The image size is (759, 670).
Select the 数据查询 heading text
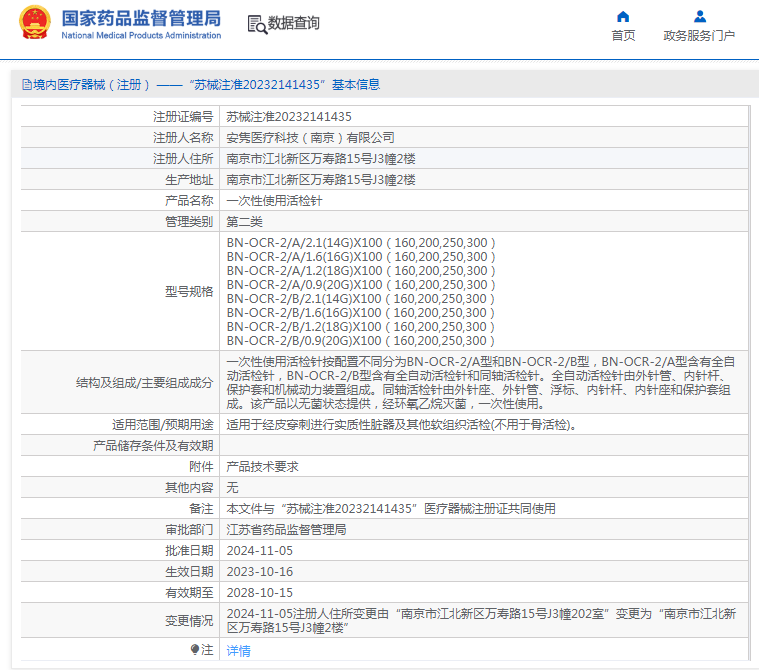294,23
